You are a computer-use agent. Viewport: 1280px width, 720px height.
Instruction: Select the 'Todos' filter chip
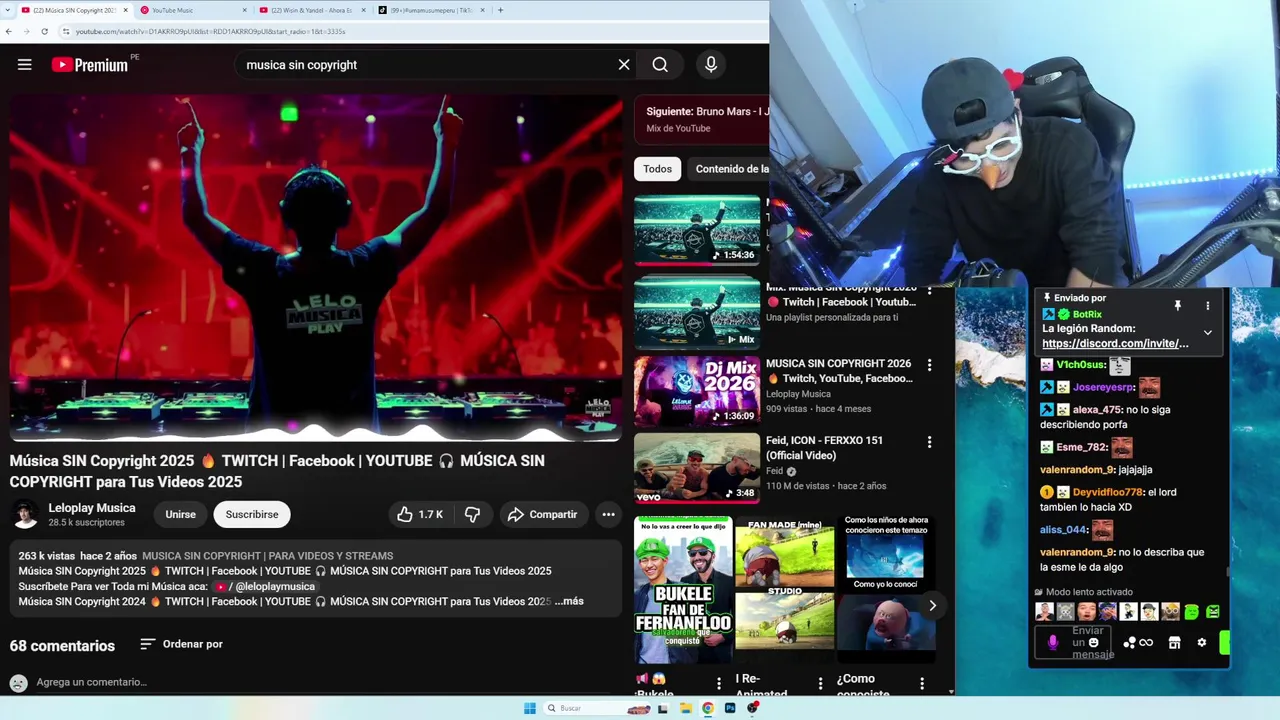click(657, 169)
